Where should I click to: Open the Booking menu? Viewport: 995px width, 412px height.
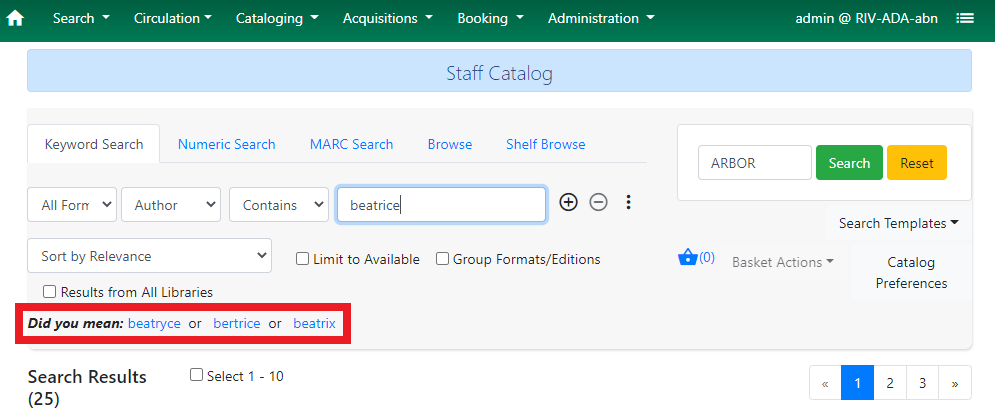click(x=491, y=18)
